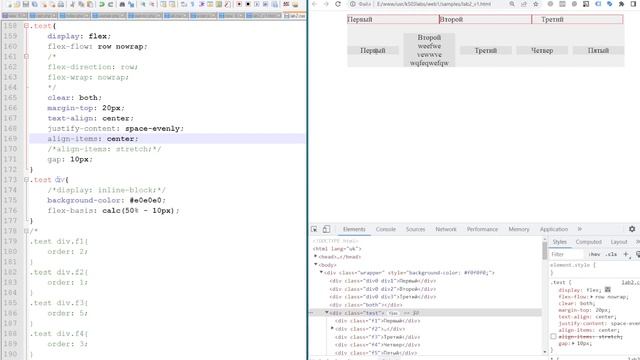Viewport: 640px width, 360px height.
Task: Click the Третий box in top row of page
Action: [x=578, y=19]
